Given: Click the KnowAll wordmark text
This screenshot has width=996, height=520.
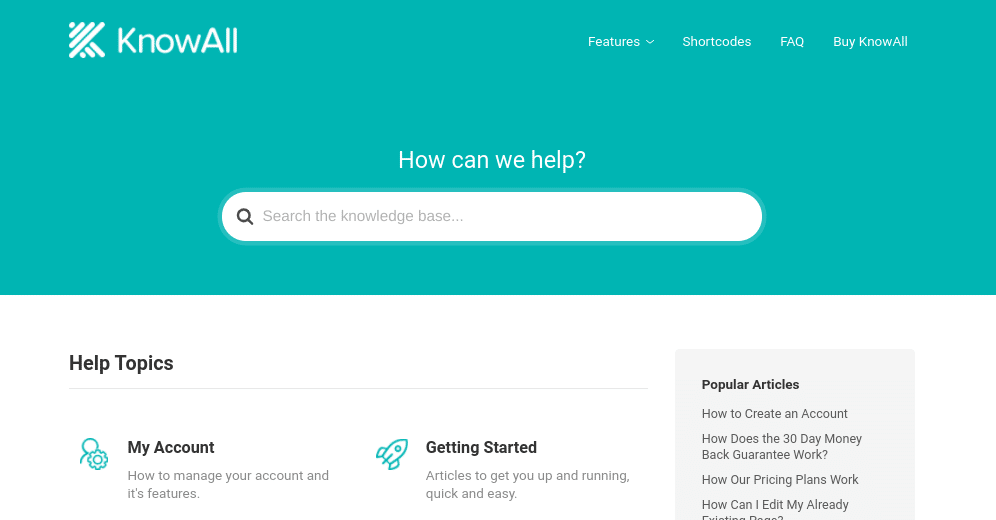Looking at the screenshot, I should (177, 41).
